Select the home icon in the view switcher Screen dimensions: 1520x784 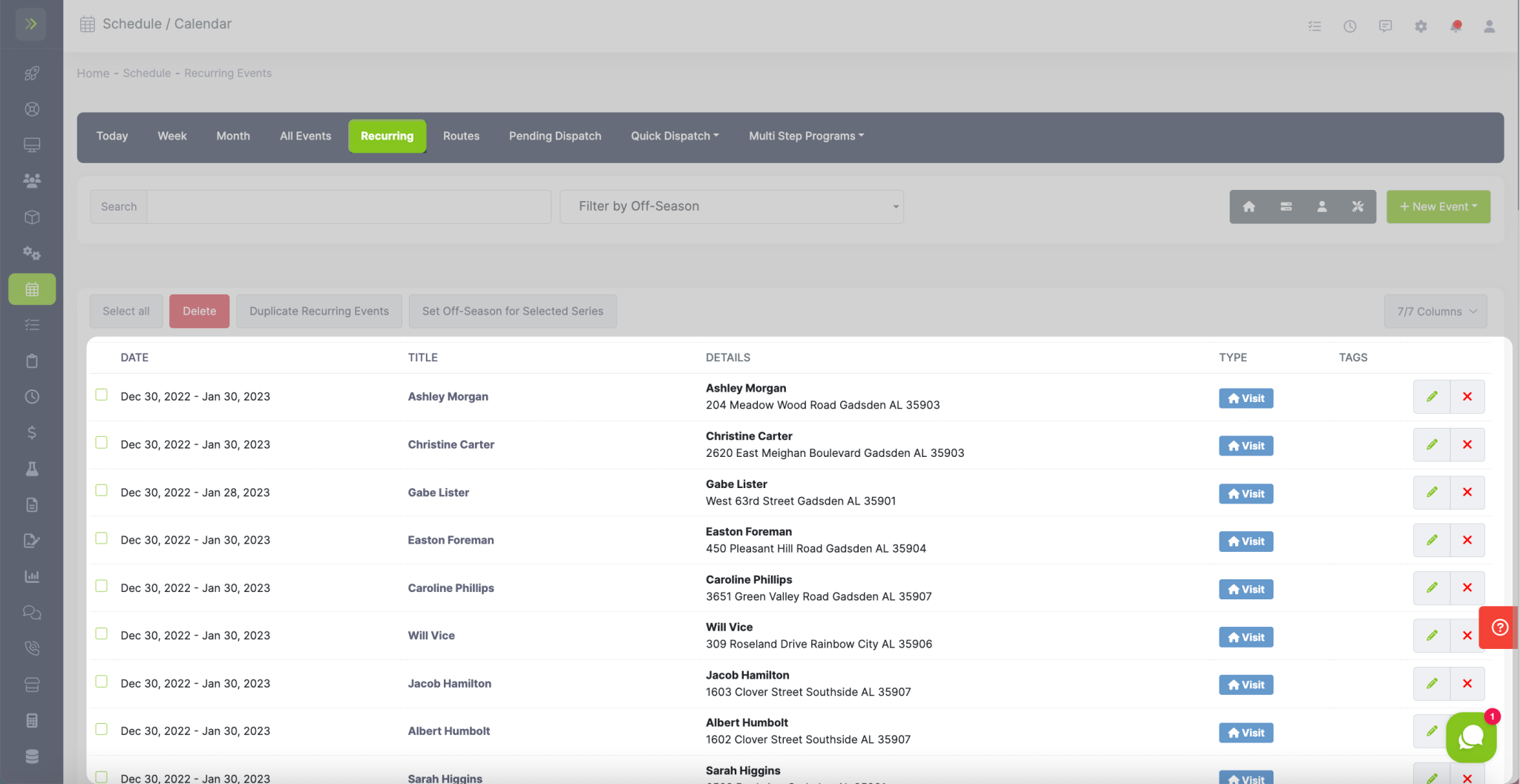tap(1249, 206)
